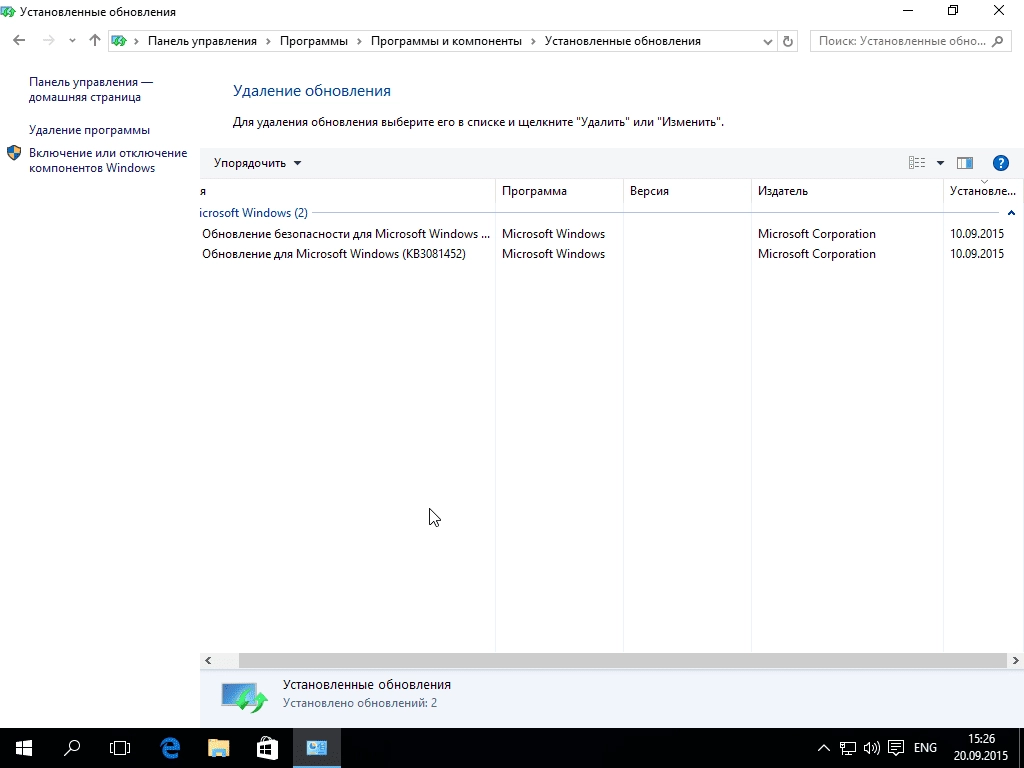The image size is (1024, 768).
Task: Expand chevron after Панель управления breadcrumb
Action: [x=268, y=41]
